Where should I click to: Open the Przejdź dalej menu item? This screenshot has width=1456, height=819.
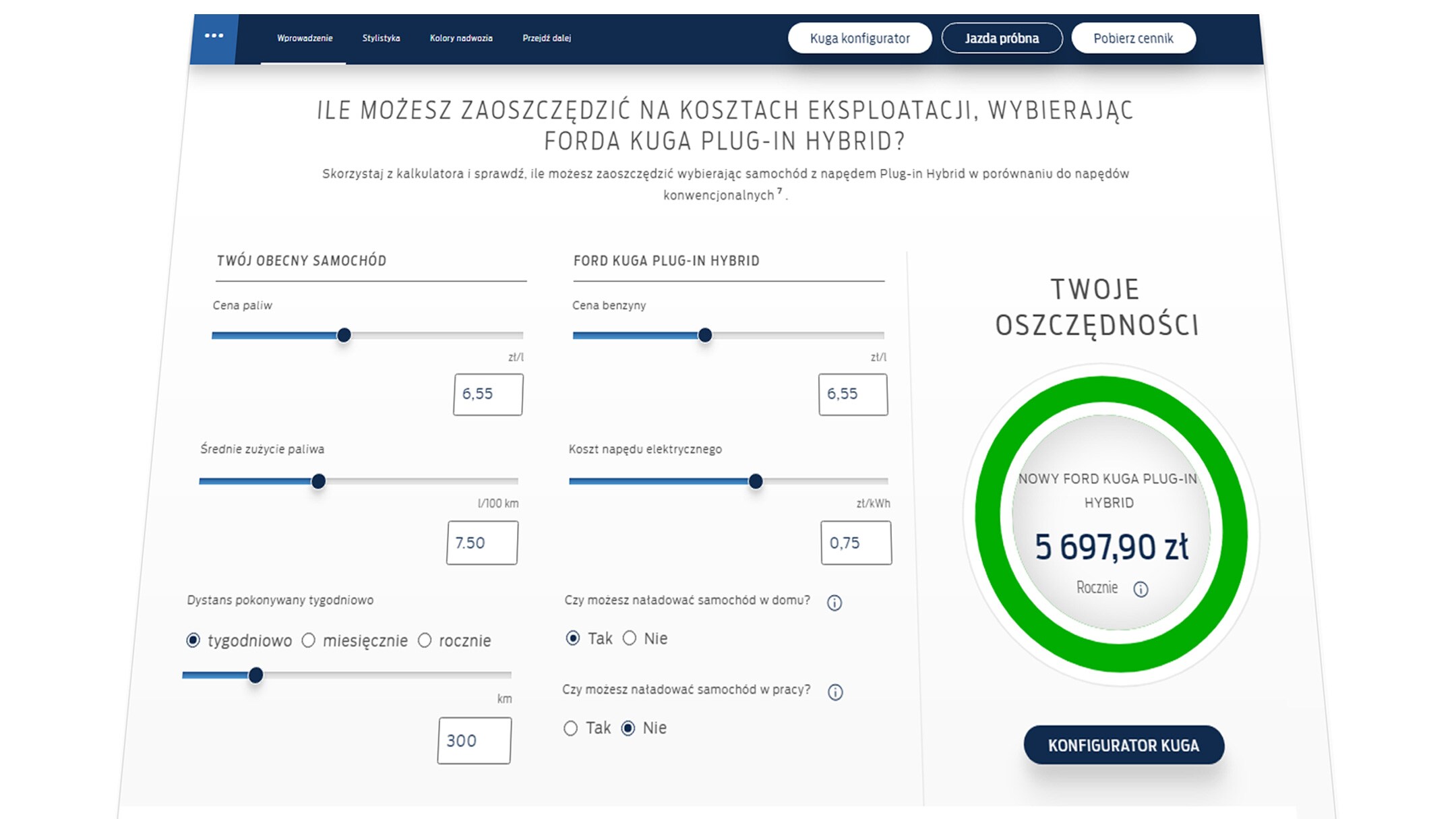547,38
